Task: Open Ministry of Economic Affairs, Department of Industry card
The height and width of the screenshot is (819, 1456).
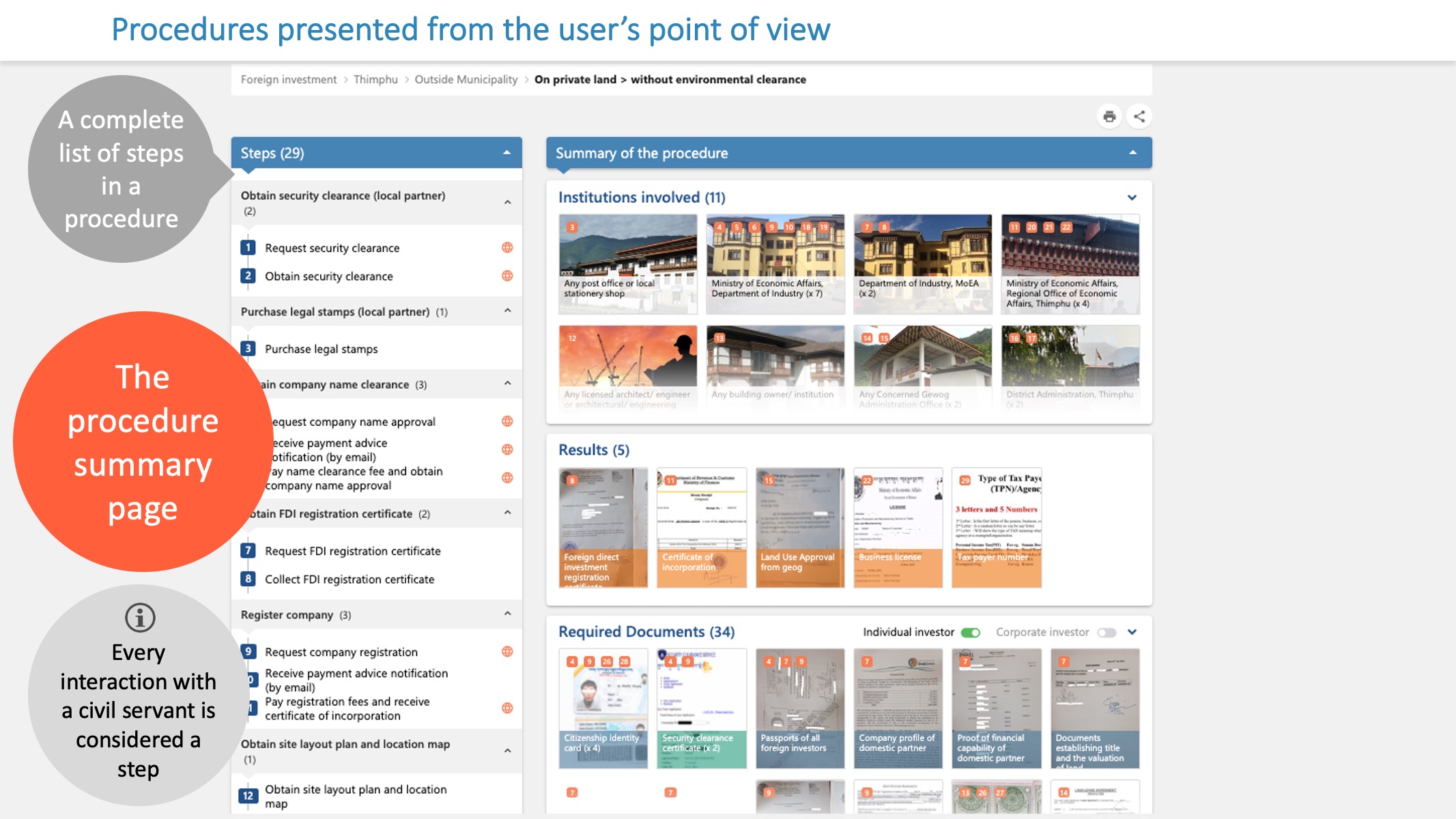Action: point(775,264)
